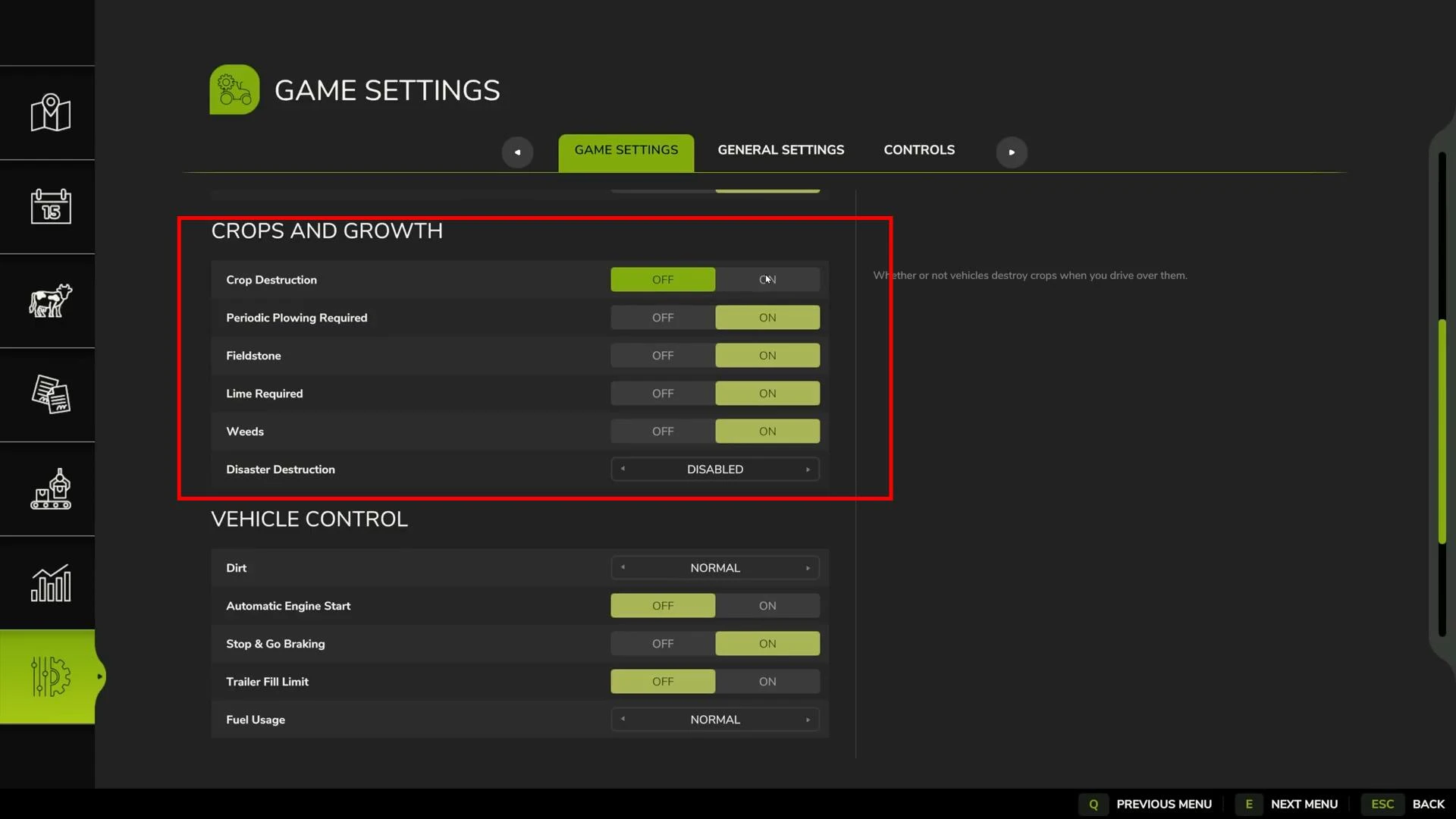This screenshot has width=1456, height=819.
Task: Click the next tab round arrow
Action: pos(1012,152)
